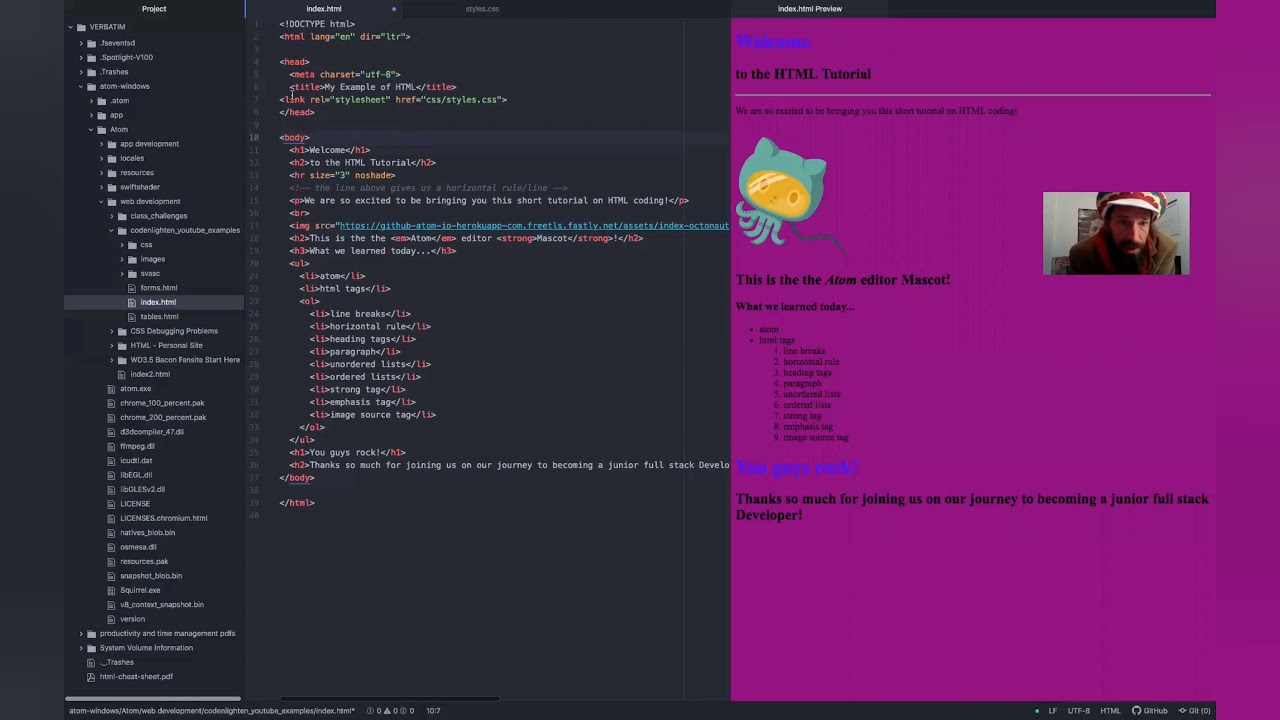Screen dimensions: 1280x720
Task: Collapse the web development folder
Action: [x=101, y=202]
